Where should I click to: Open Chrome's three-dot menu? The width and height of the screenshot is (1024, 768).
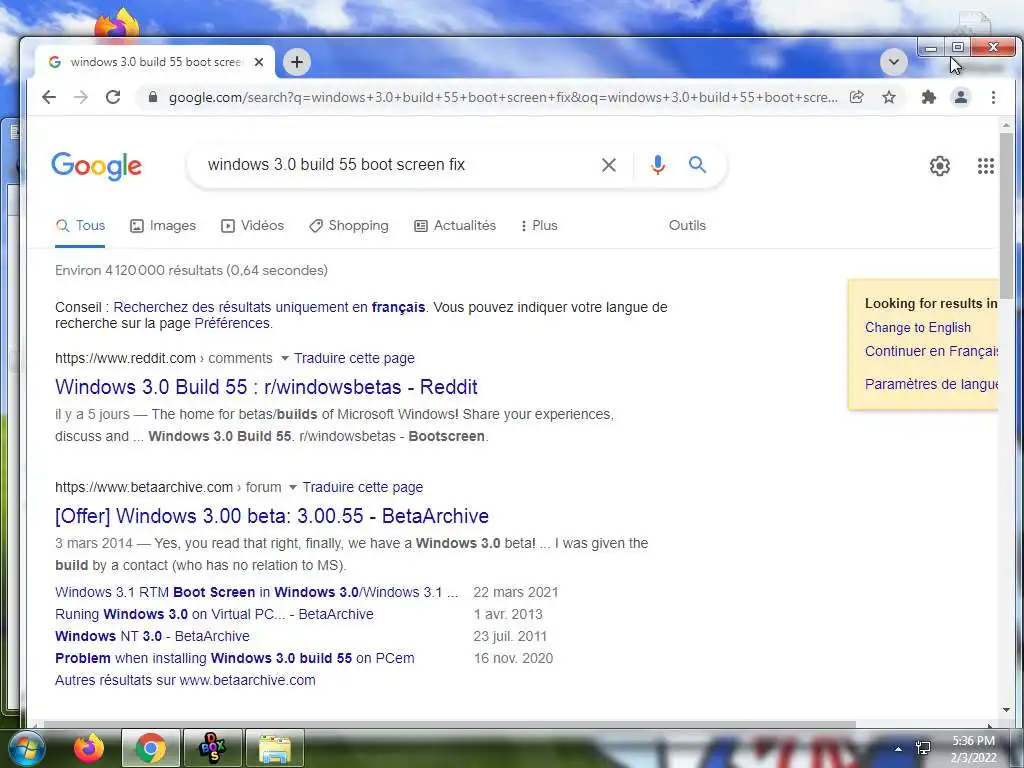pos(993,97)
